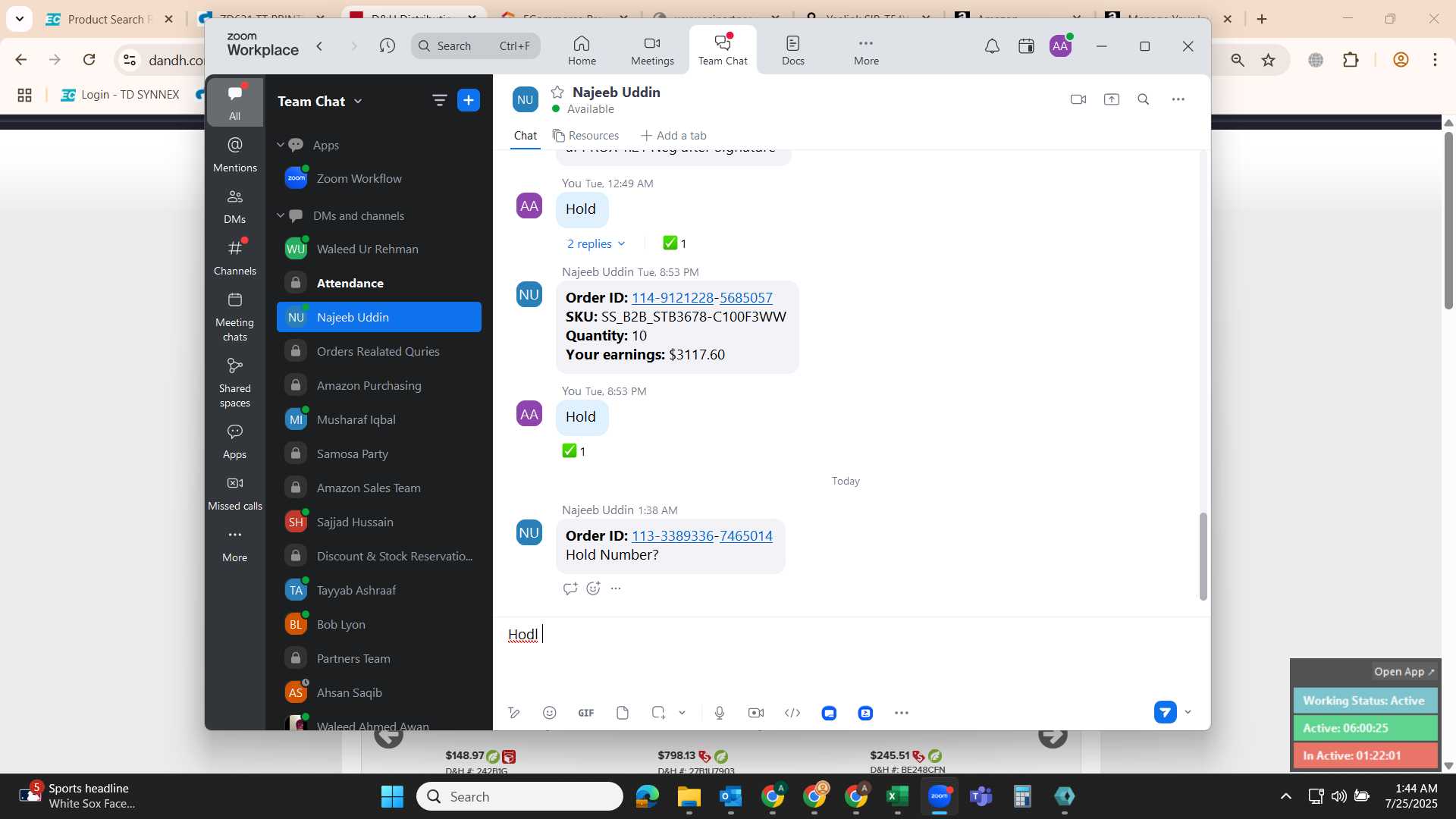The height and width of the screenshot is (819, 1456).
Task: Open the GIF picker
Action: pyautogui.click(x=586, y=713)
